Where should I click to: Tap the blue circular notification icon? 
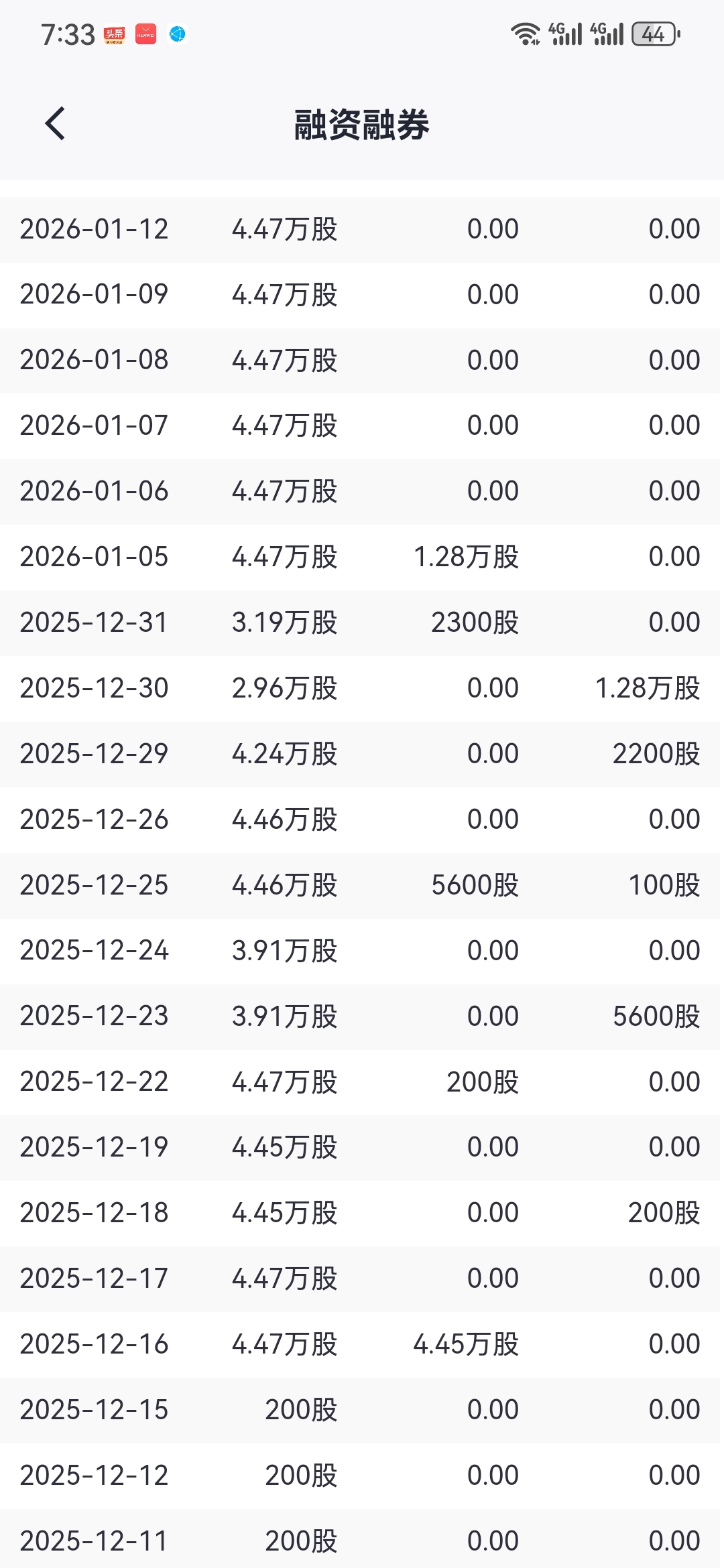pyautogui.click(x=177, y=34)
